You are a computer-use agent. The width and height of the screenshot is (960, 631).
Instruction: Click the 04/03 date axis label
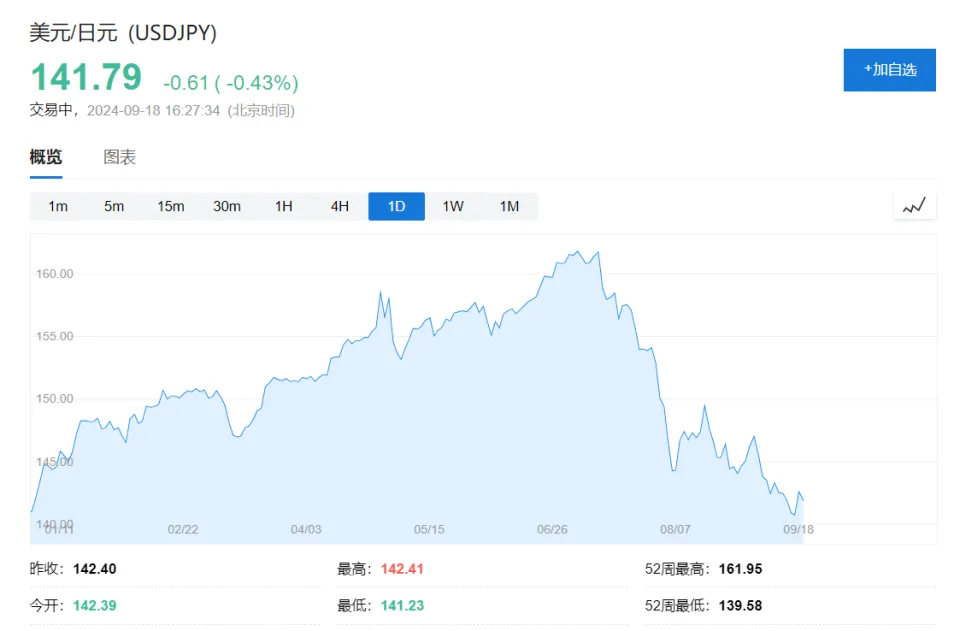306,530
